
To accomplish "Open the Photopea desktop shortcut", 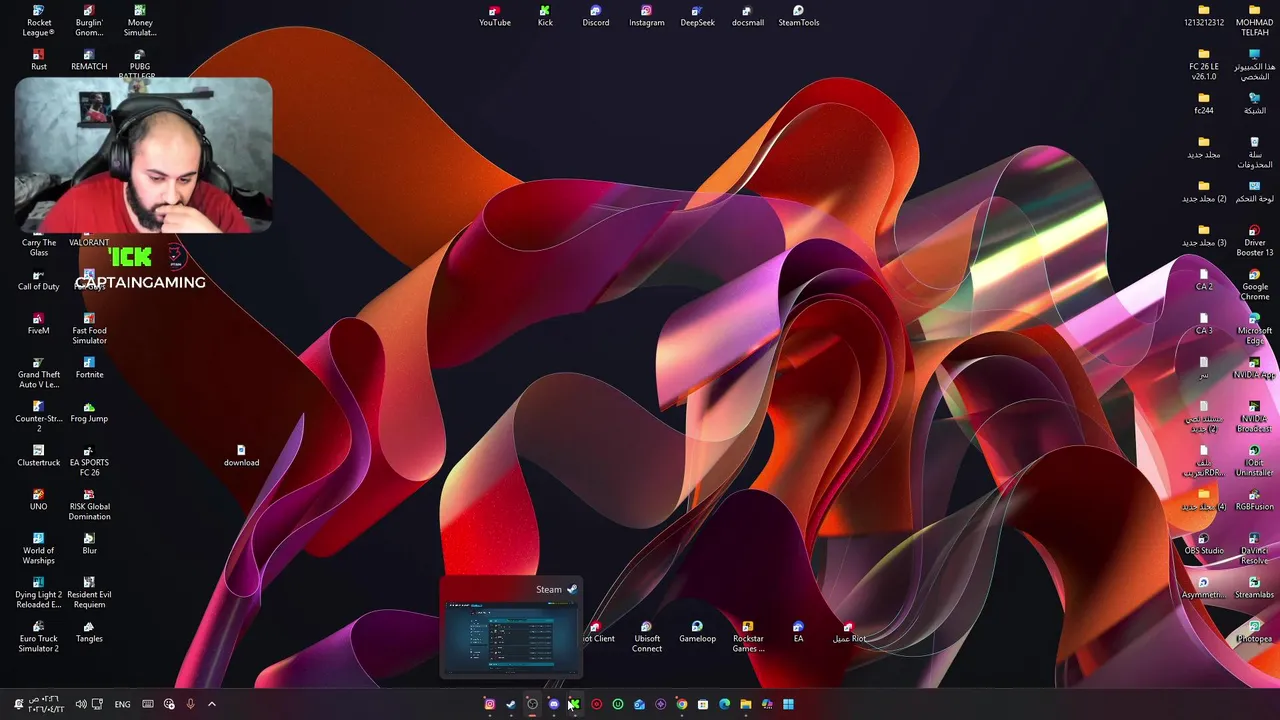I will pyautogui.click(x=1254, y=631).
